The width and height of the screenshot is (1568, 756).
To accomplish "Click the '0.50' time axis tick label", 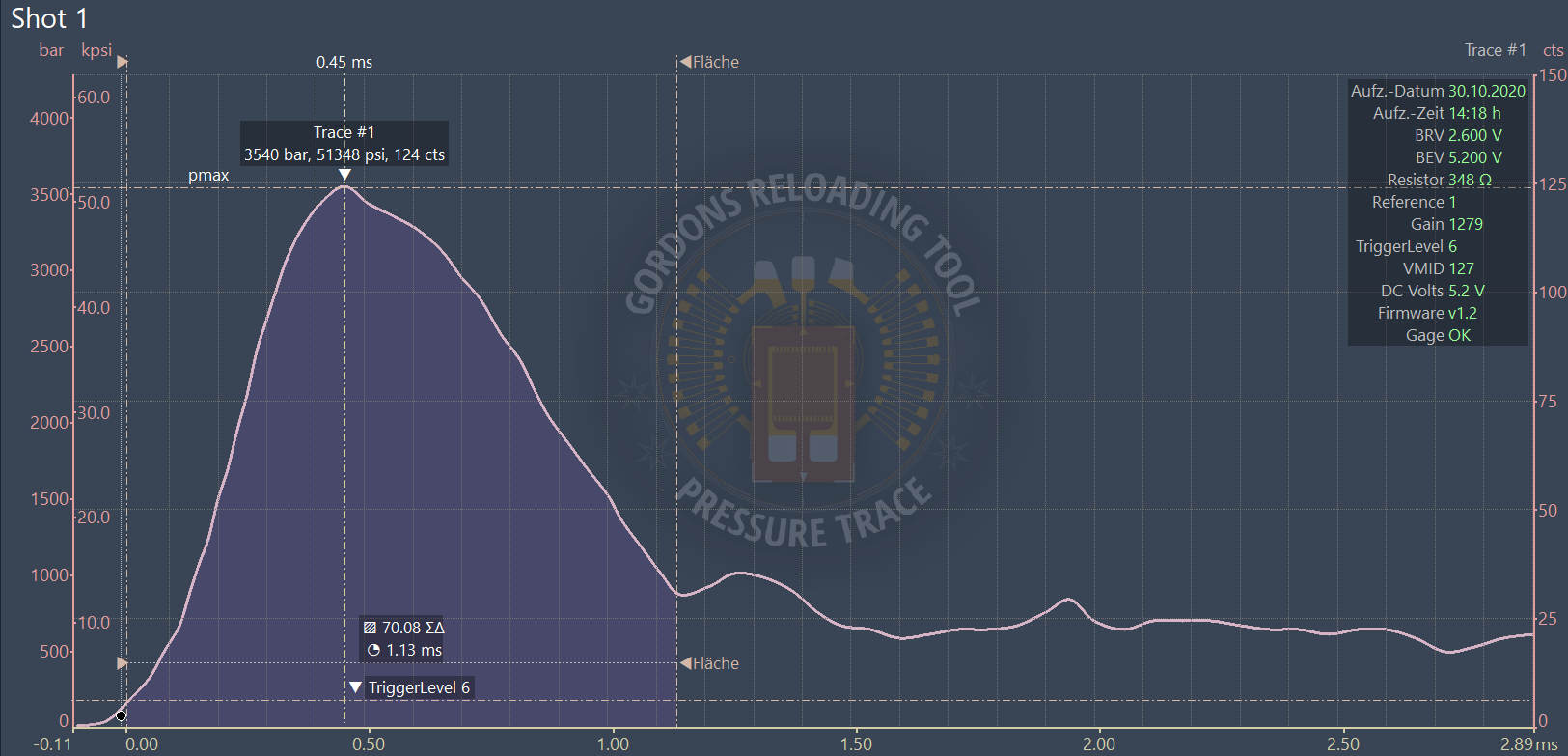I will pos(369,743).
